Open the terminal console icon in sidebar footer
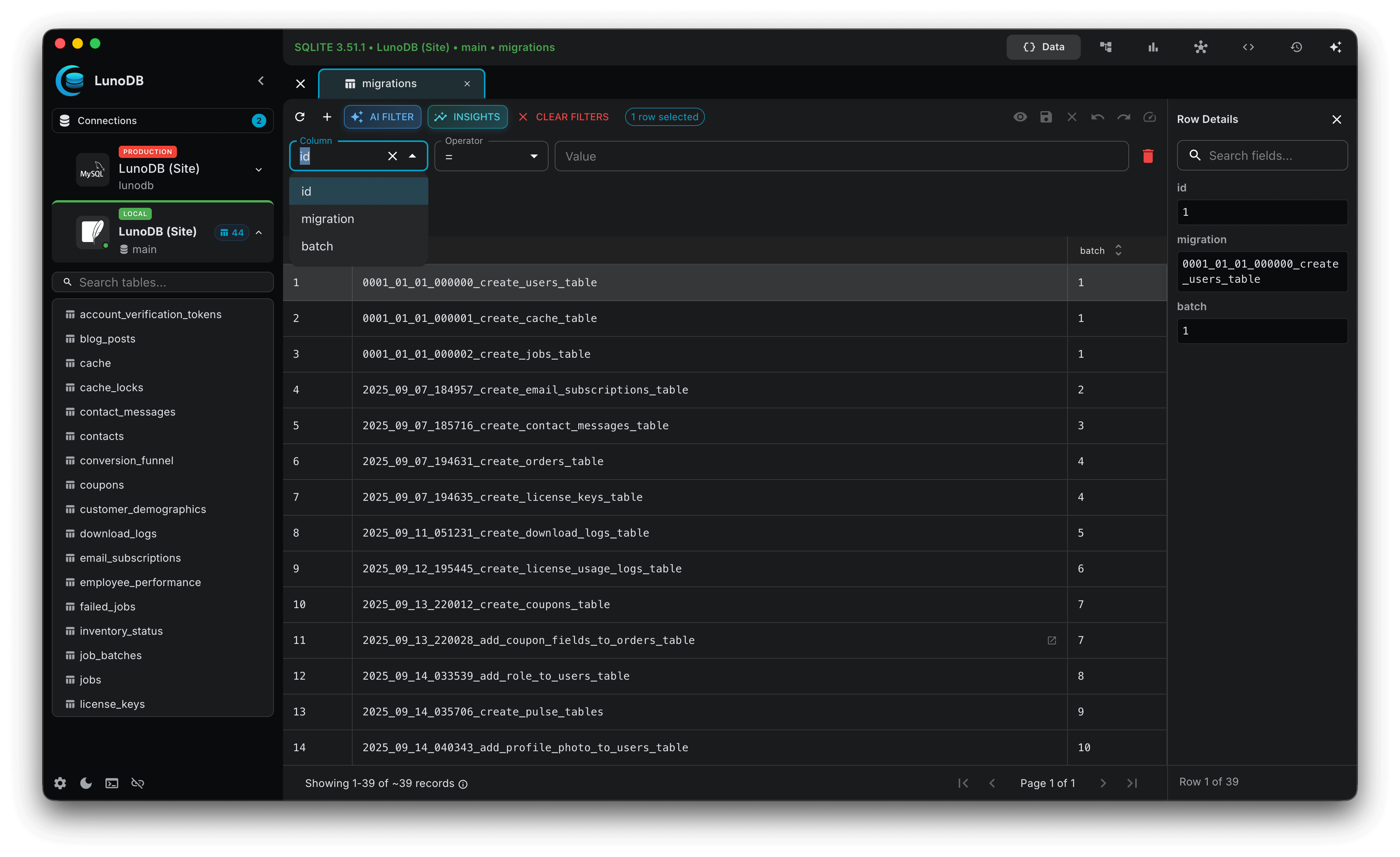 coord(112,783)
